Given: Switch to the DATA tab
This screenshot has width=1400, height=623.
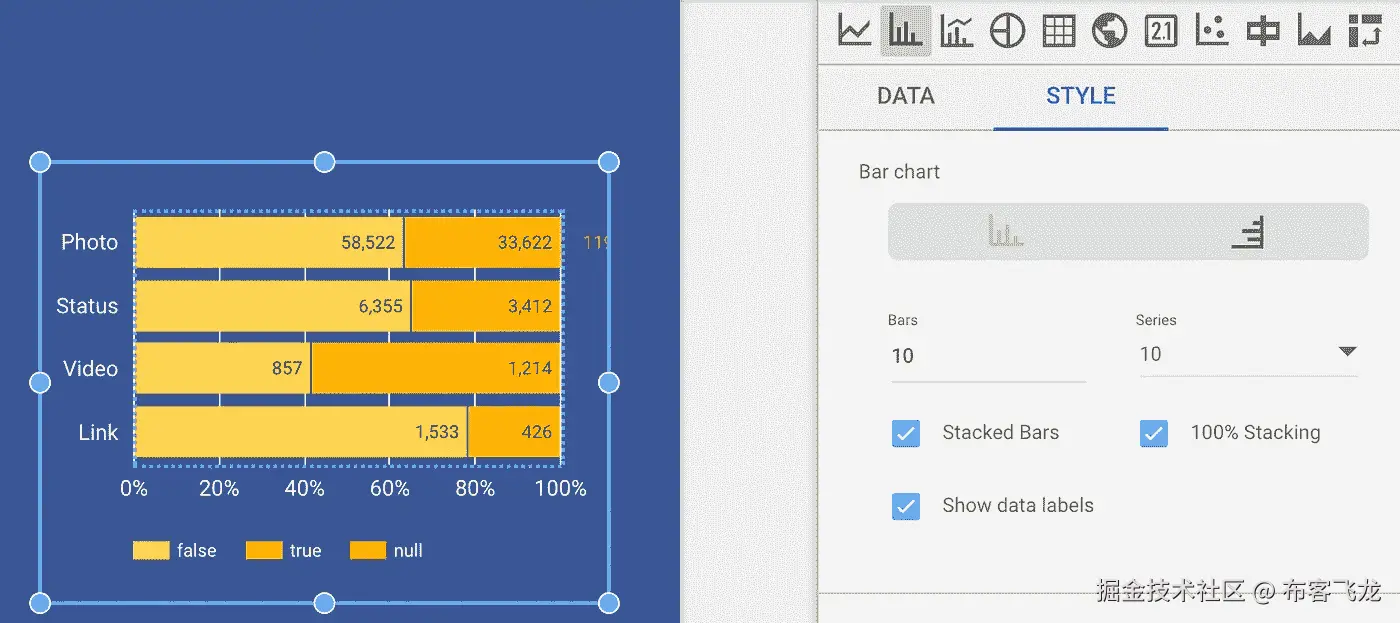Looking at the screenshot, I should 905,96.
